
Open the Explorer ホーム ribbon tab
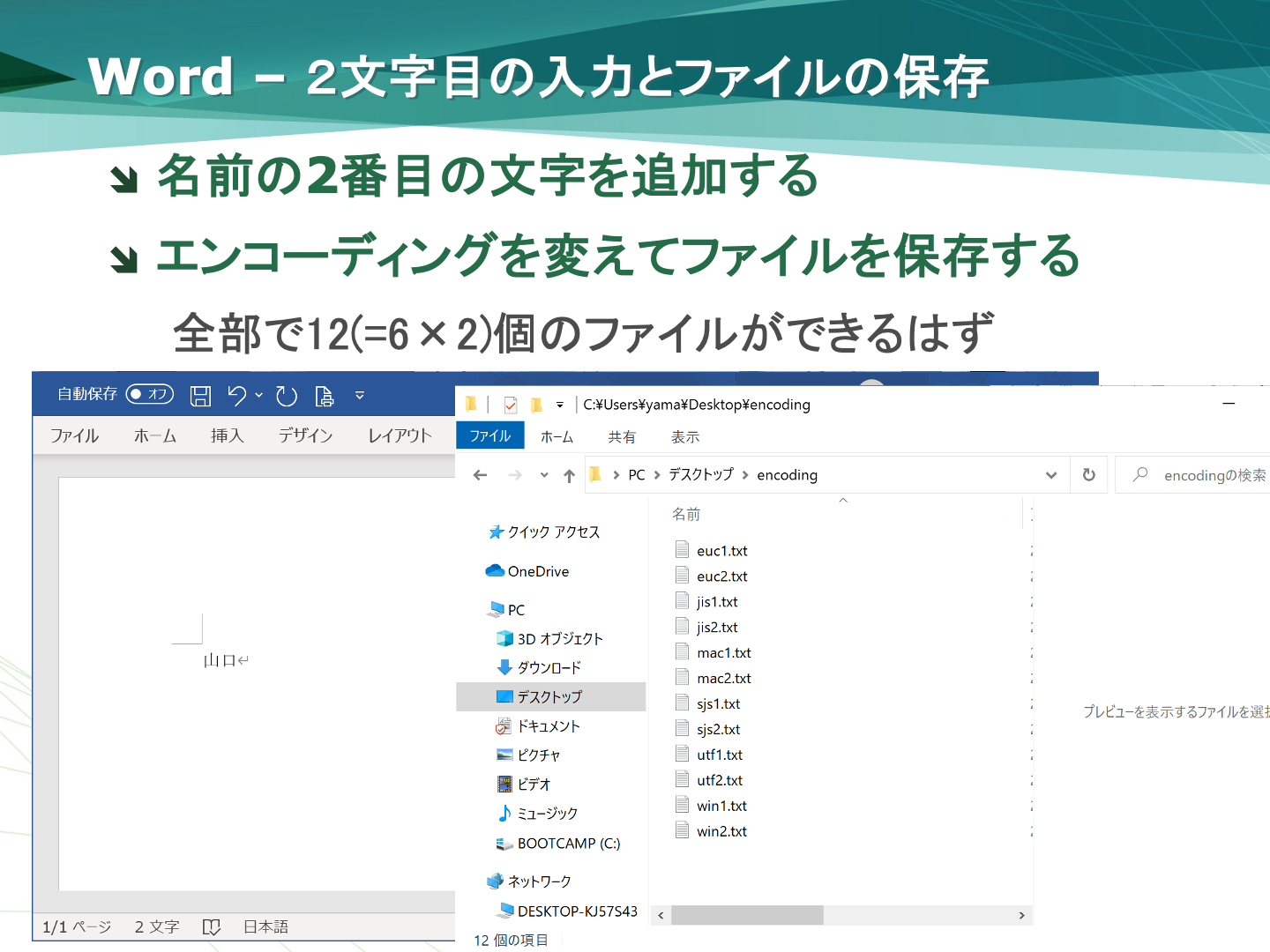coord(557,436)
